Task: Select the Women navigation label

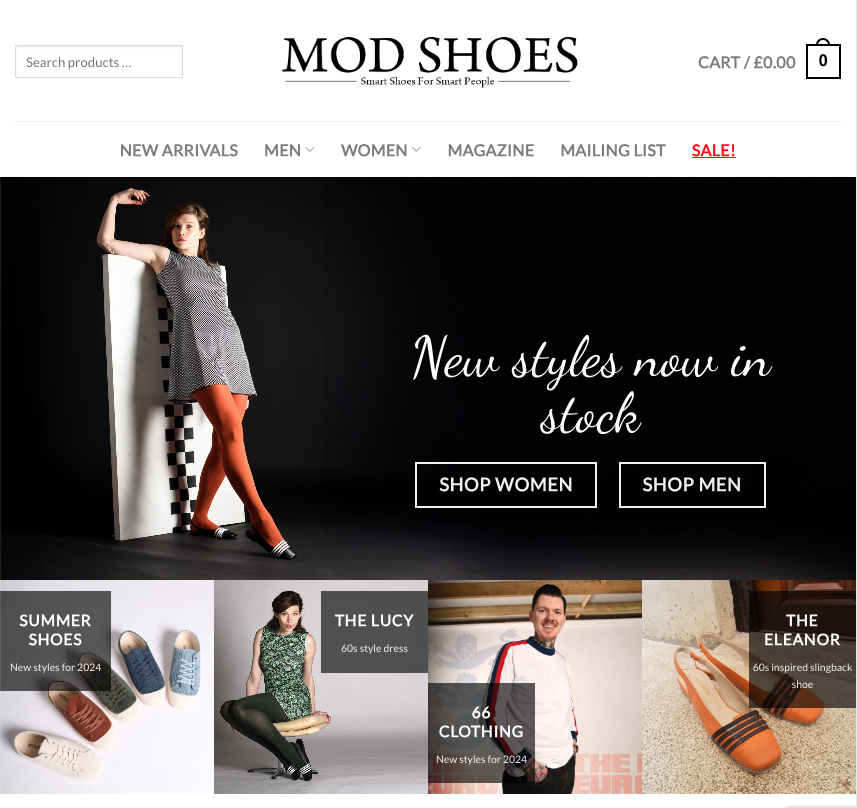Action: (x=374, y=150)
